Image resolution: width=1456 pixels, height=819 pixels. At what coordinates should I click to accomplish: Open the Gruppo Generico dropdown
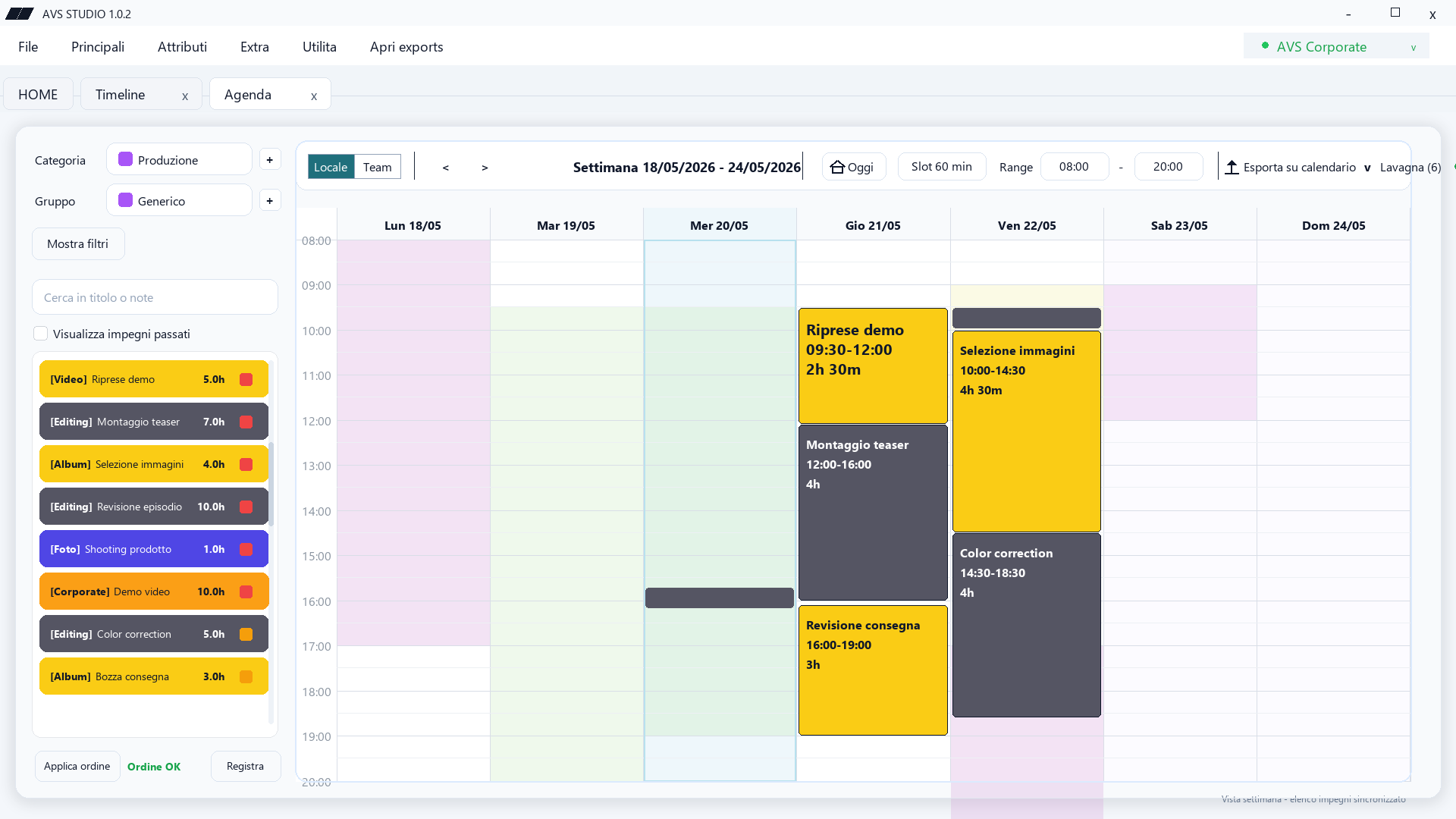point(179,200)
